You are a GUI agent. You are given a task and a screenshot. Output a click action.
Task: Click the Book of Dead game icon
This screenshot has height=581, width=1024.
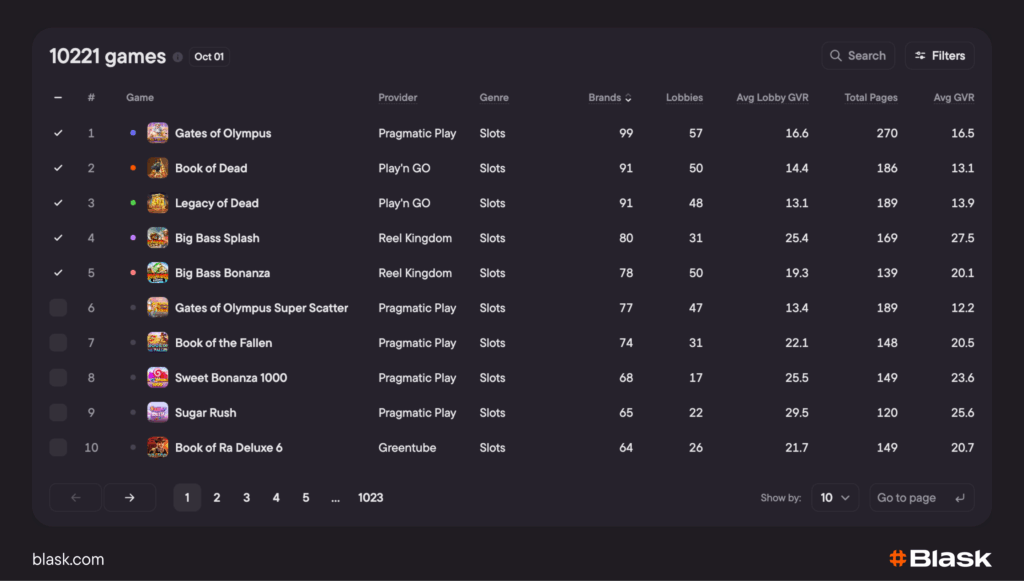(157, 168)
